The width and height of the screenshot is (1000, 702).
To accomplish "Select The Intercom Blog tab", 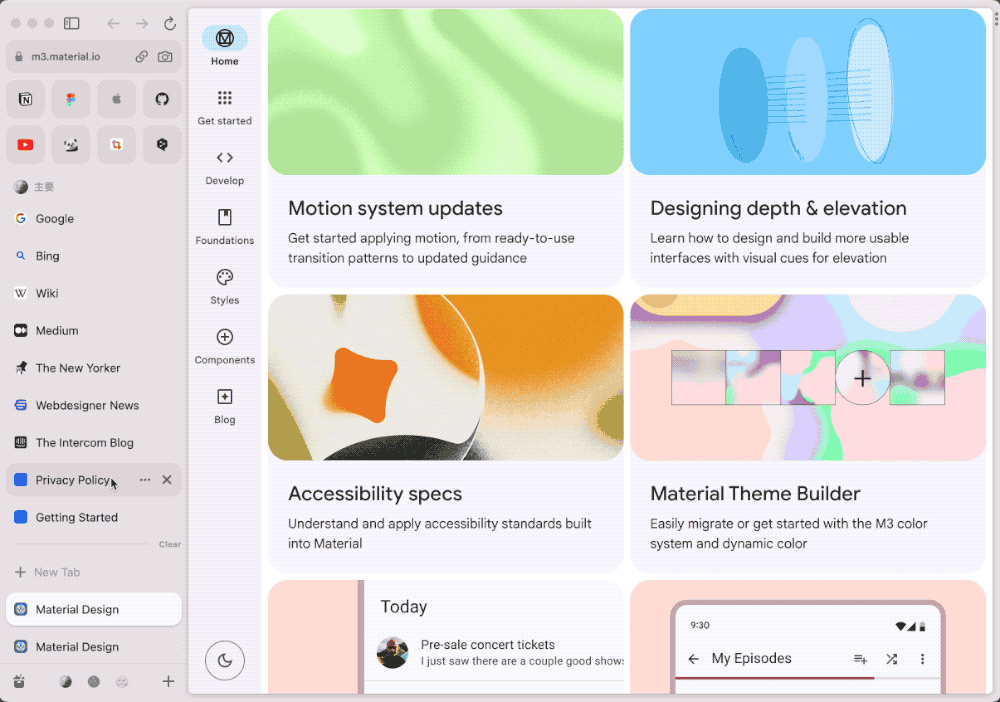I will click(94, 442).
